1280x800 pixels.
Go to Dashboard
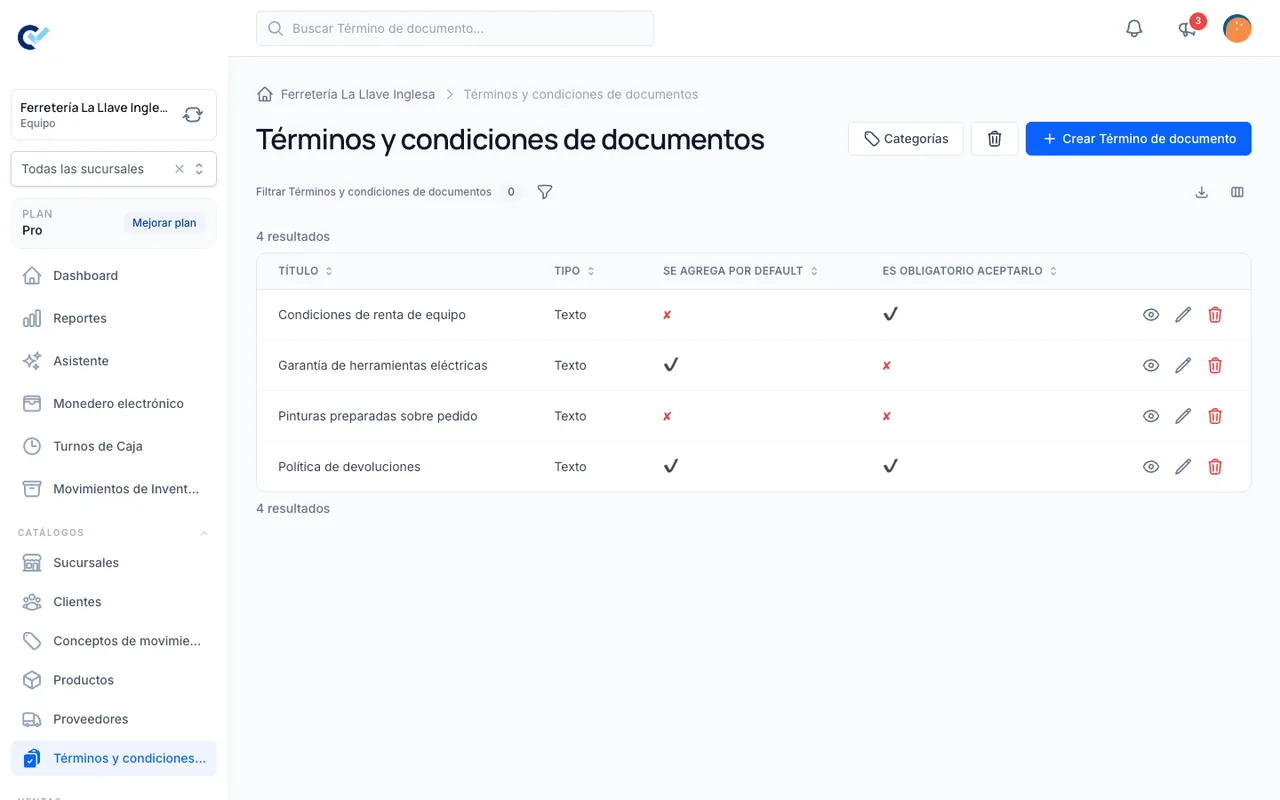pos(114,276)
